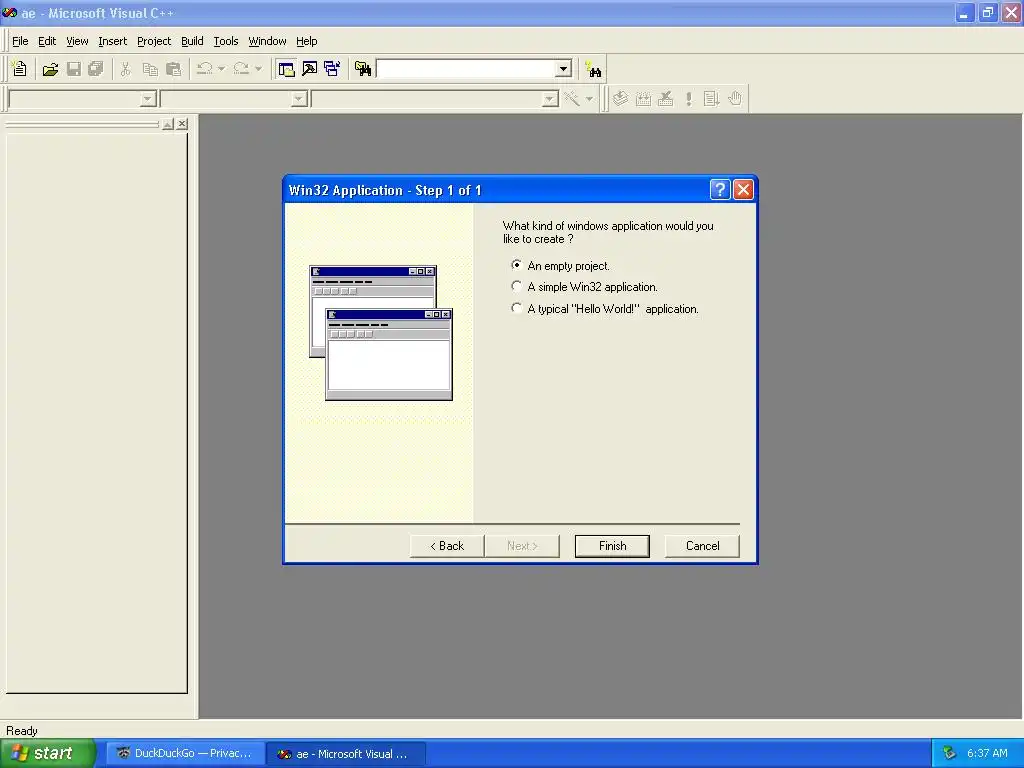Open the Window menu
Screen dimensions: 1024x768
pyautogui.click(x=267, y=41)
